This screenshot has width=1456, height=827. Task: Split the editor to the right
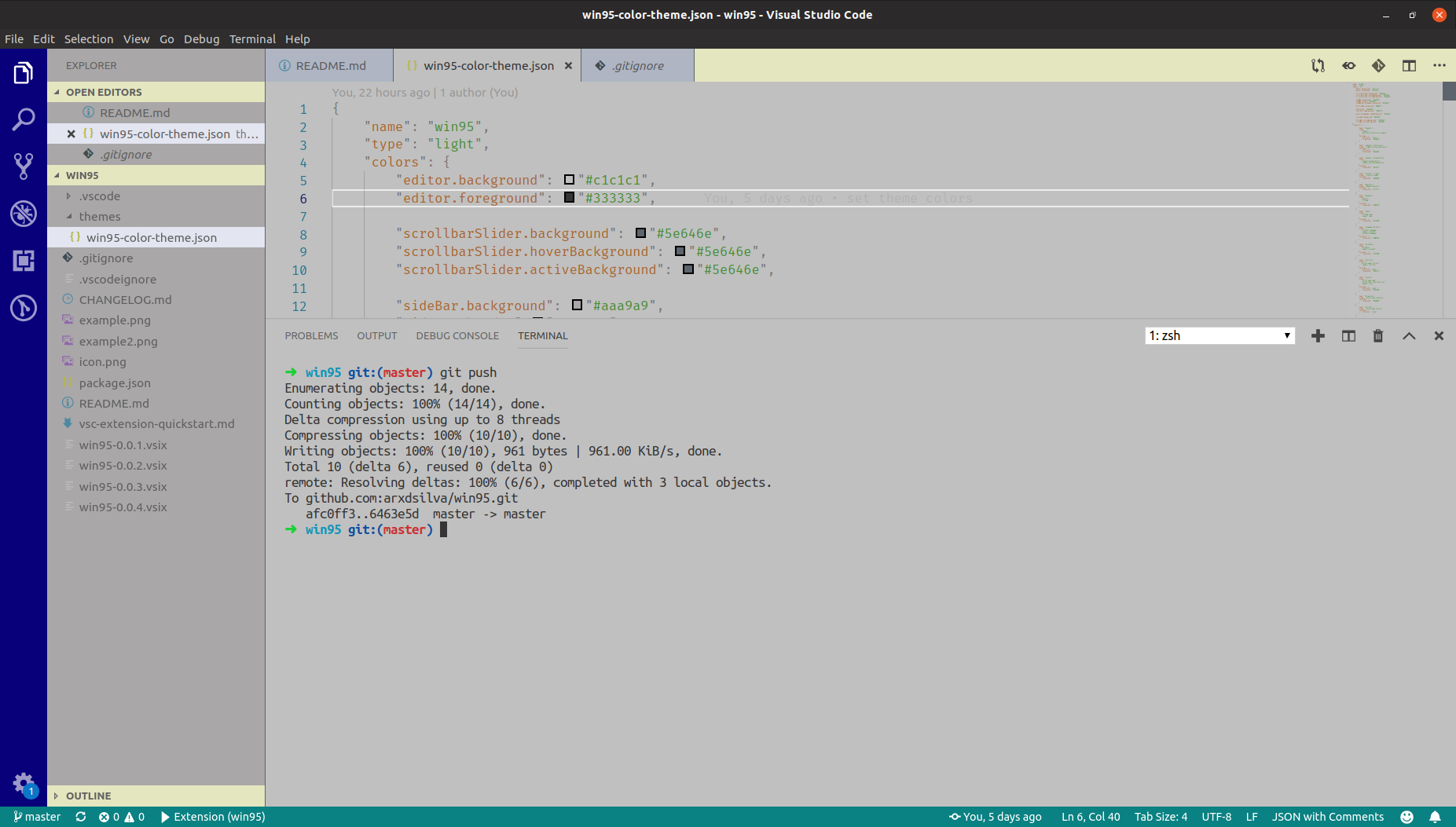[x=1409, y=66]
